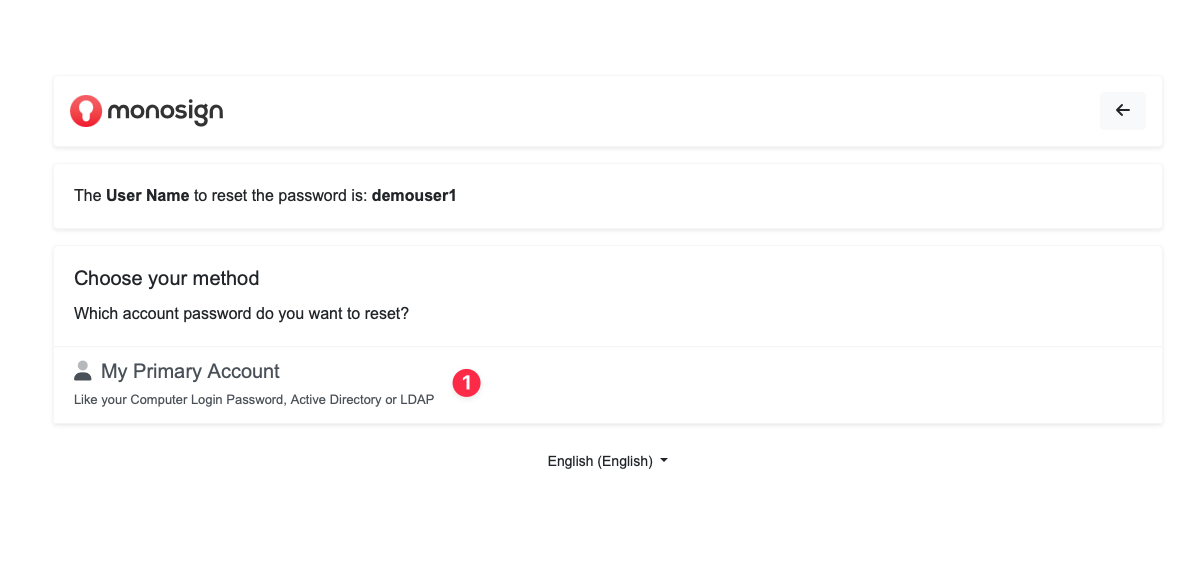Click the Which account password question text
Viewport: 1194px width, 581px height.
coord(241,314)
